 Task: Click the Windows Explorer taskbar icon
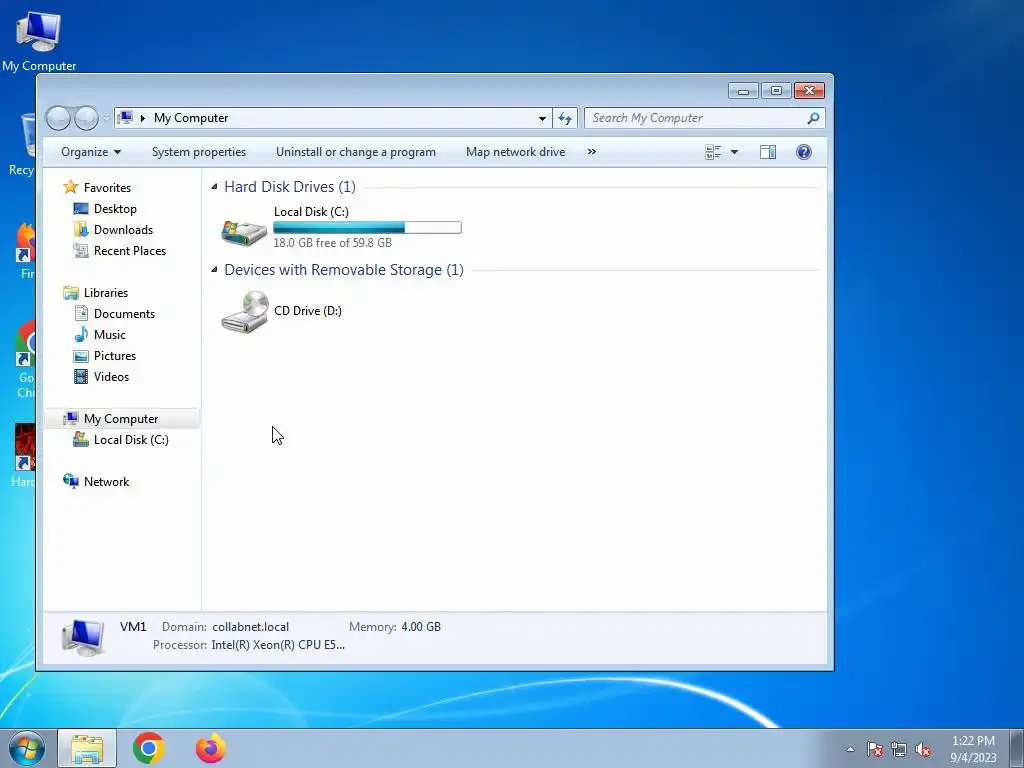pos(87,748)
